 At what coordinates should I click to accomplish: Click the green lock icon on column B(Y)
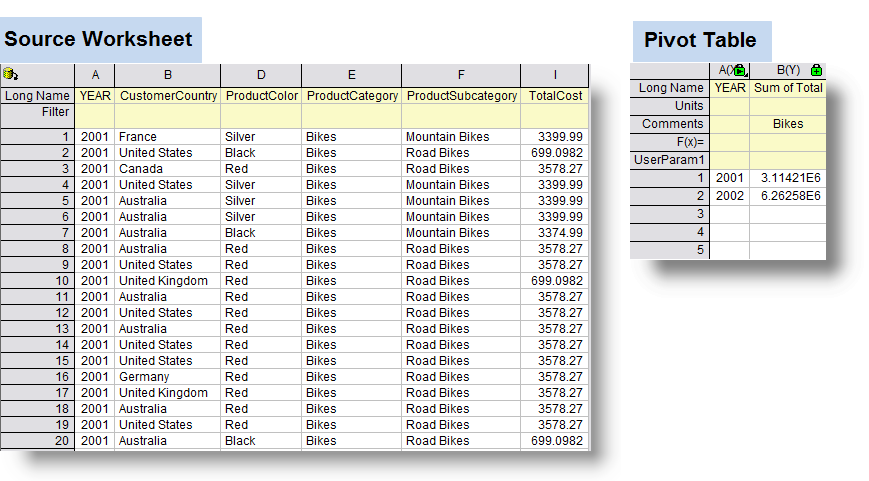[816, 71]
